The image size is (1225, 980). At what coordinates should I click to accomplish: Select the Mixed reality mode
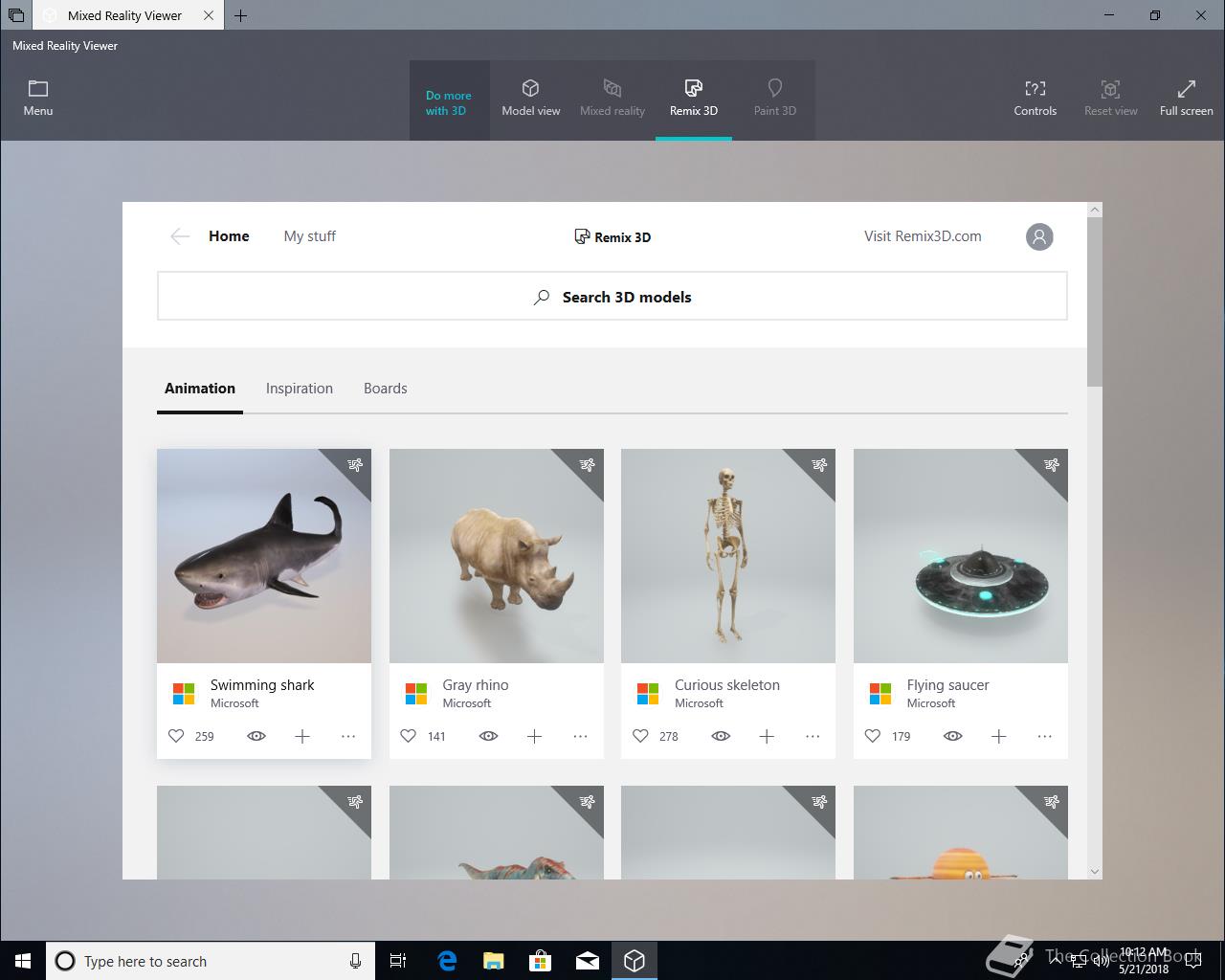612,99
